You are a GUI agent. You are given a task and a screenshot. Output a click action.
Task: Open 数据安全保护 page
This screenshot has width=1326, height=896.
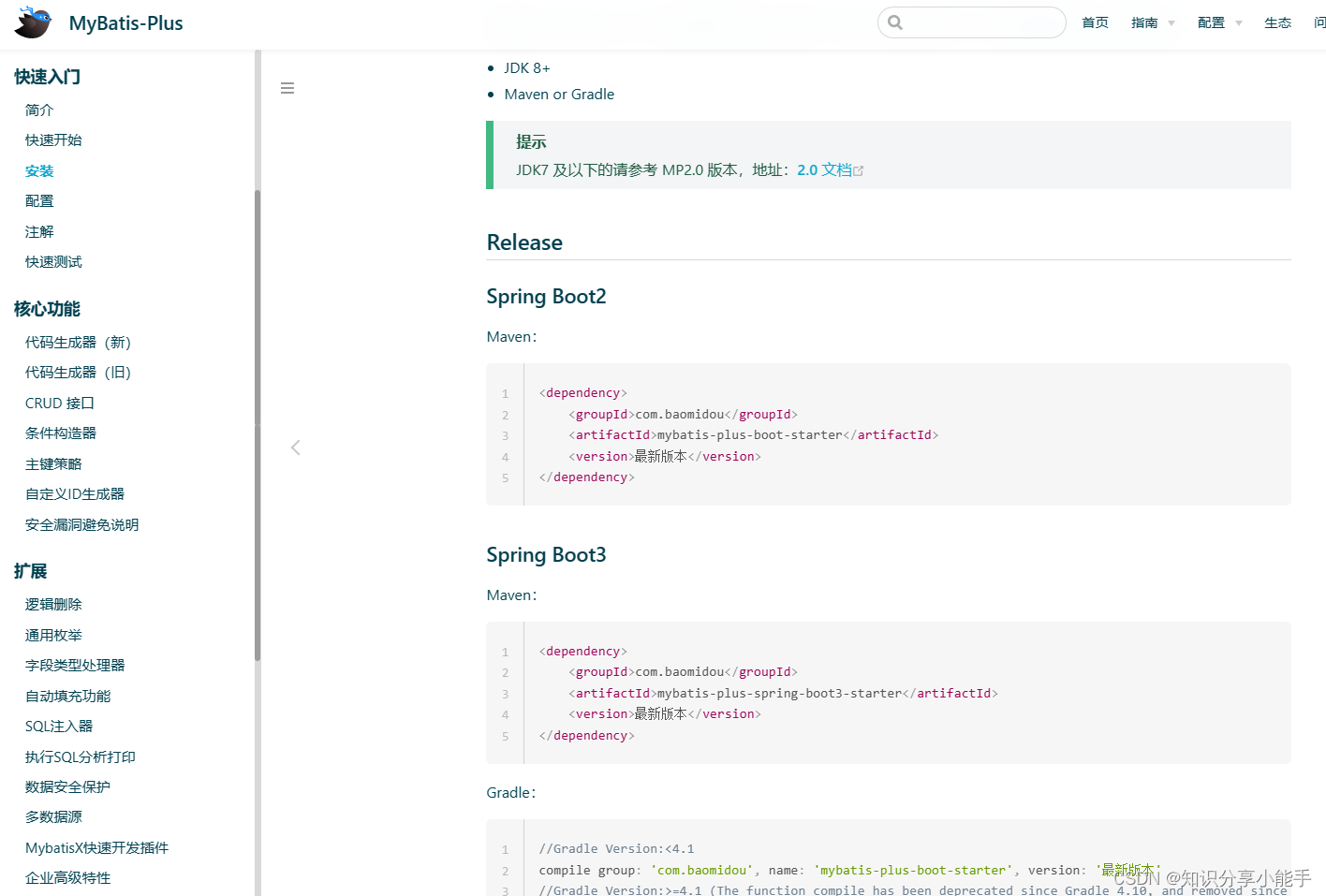[67, 787]
